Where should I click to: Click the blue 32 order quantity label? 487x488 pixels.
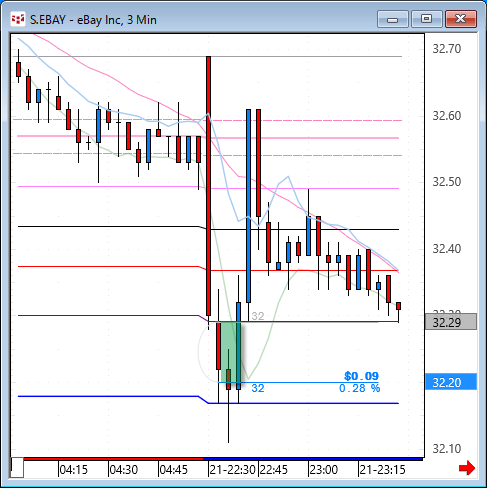pos(258,388)
